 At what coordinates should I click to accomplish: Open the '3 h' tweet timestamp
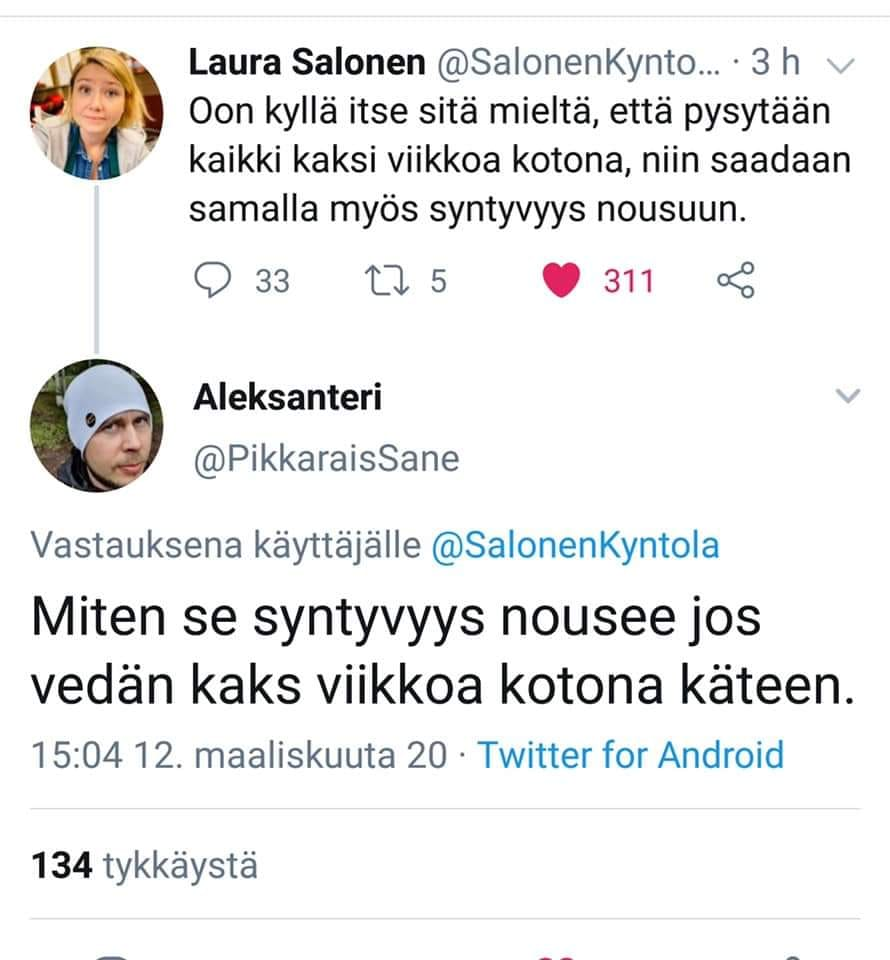[775, 64]
